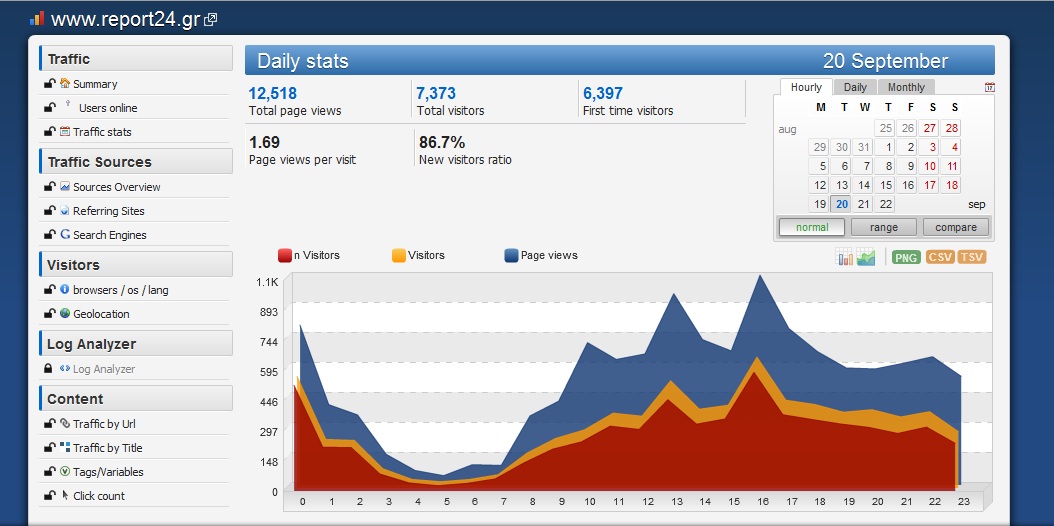
Task: Select the normal calendar mode
Action: 811,227
